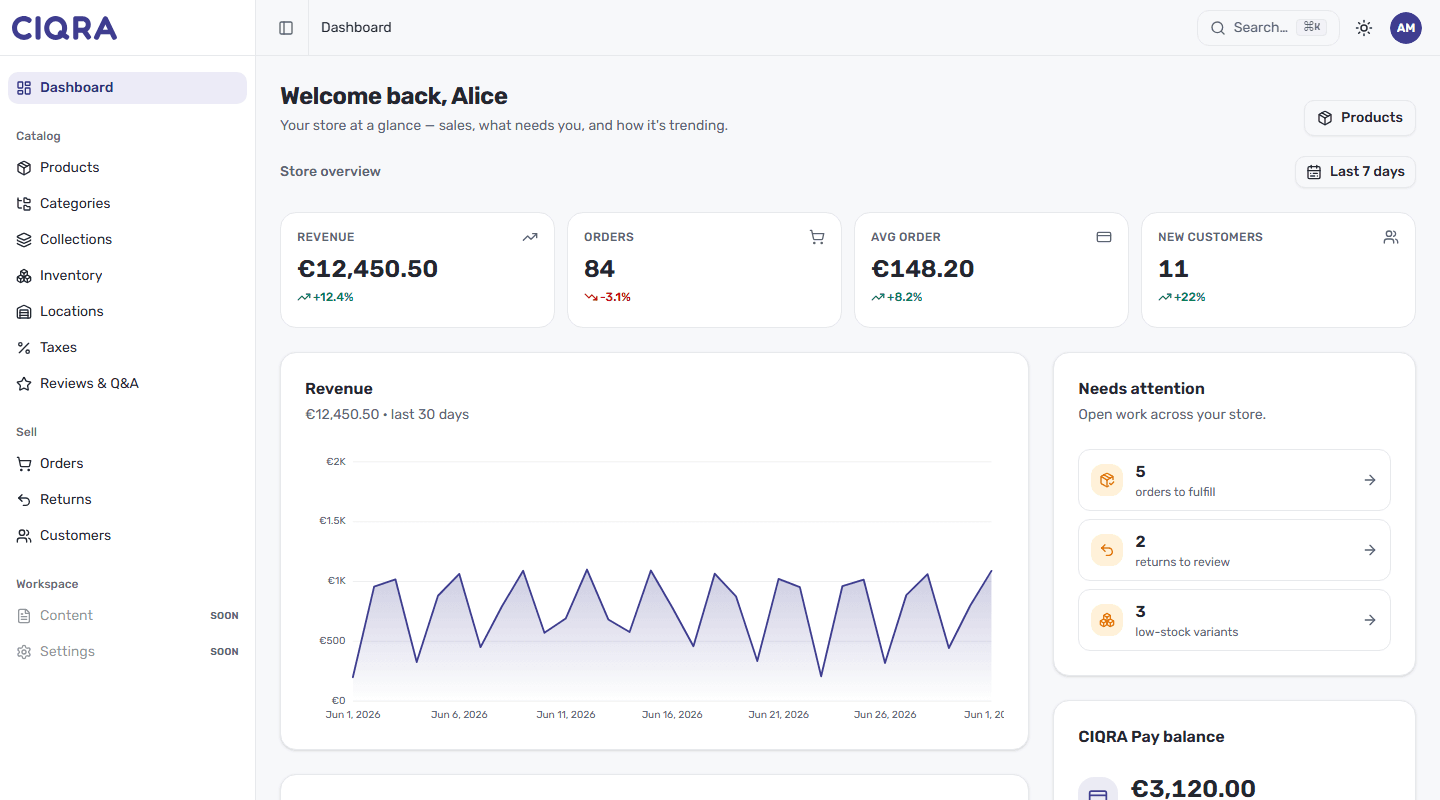Click the Products button at top right
The image size is (1440, 800).
point(1359,118)
